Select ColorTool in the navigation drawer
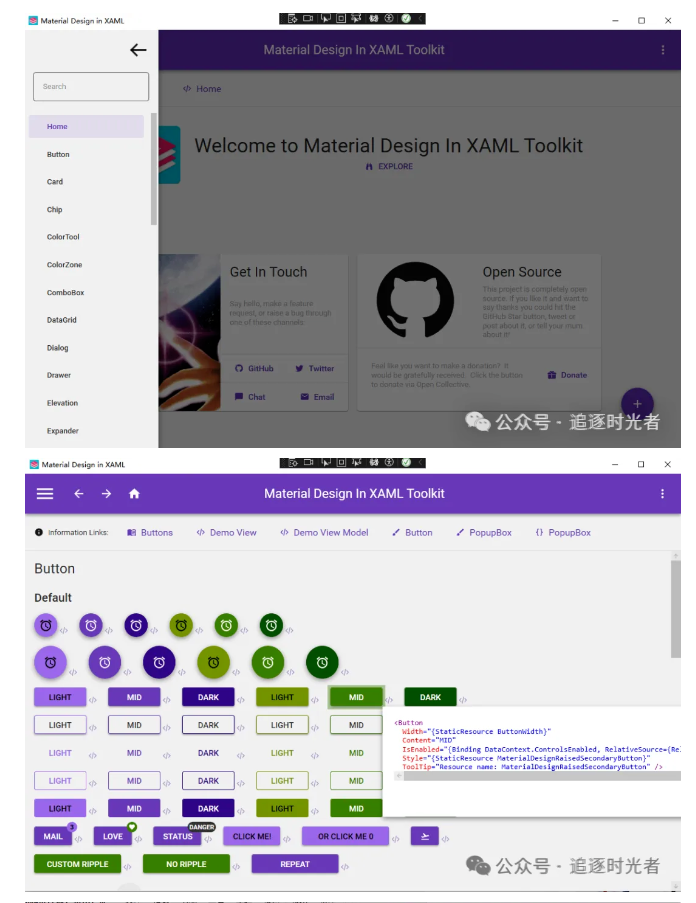696x903 pixels. [x=86, y=237]
